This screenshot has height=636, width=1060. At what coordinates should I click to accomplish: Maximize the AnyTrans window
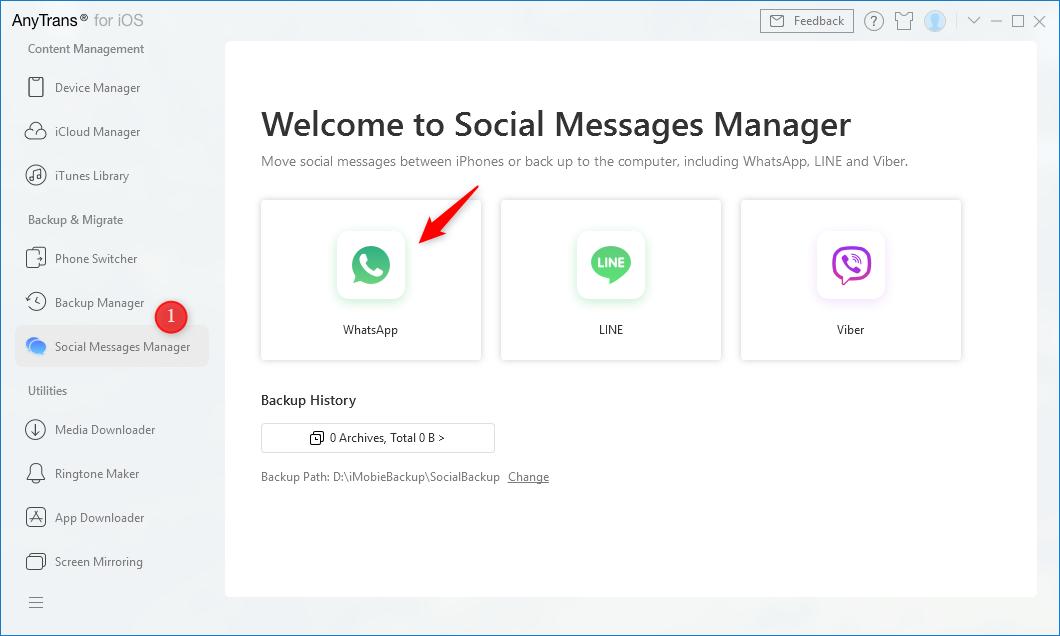pyautogui.click(x=1017, y=22)
